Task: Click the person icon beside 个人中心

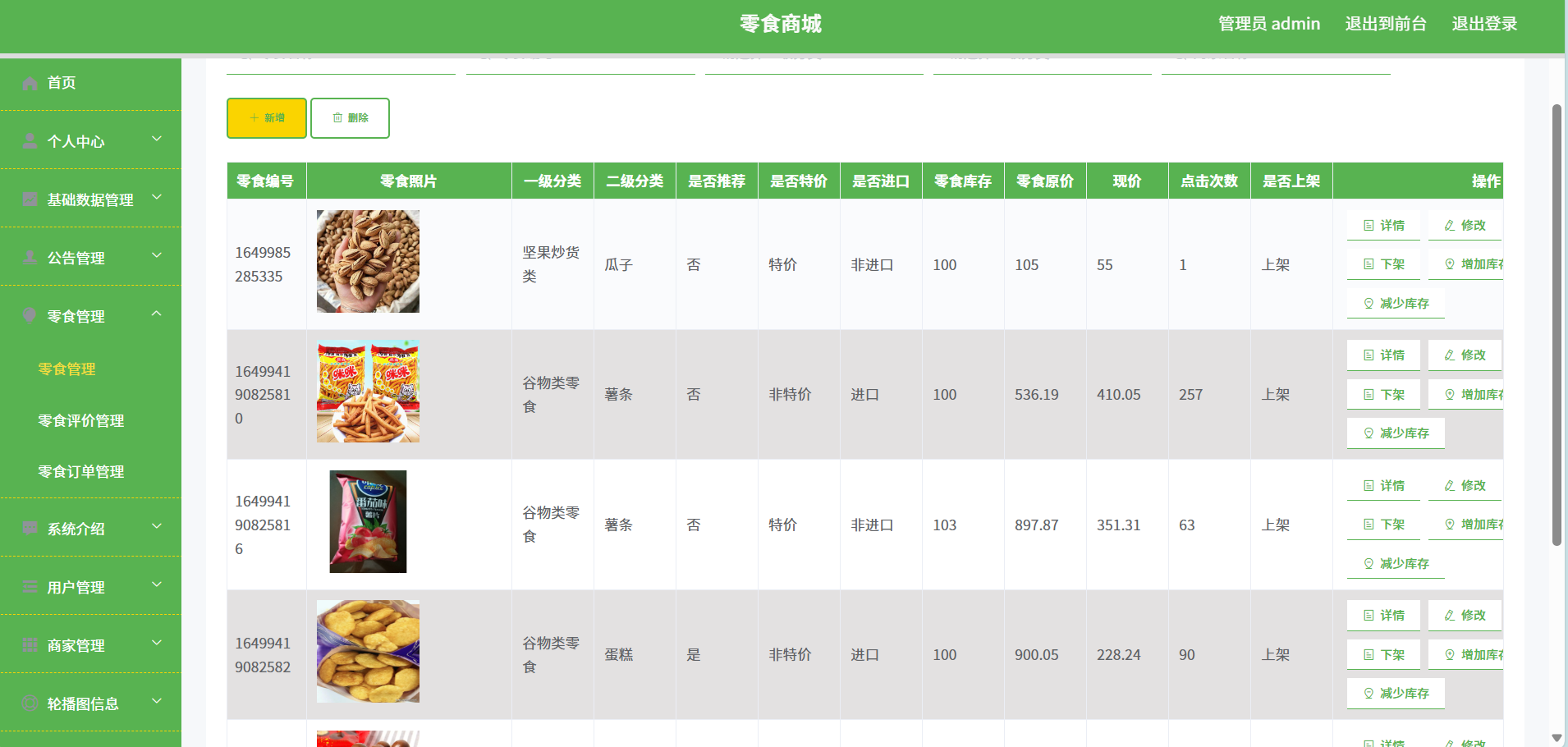Action: pyautogui.click(x=30, y=141)
